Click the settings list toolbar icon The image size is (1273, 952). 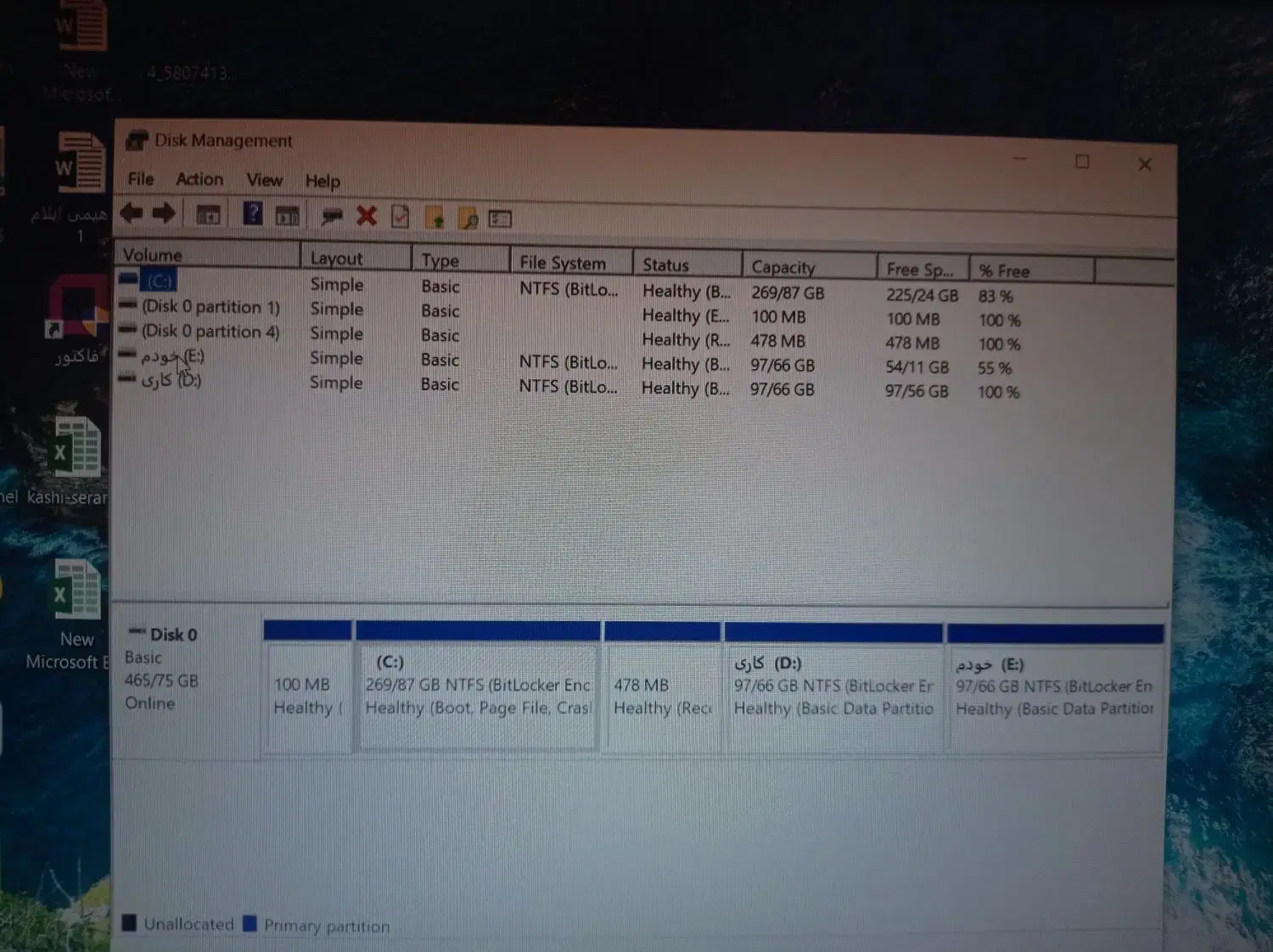[x=501, y=219]
